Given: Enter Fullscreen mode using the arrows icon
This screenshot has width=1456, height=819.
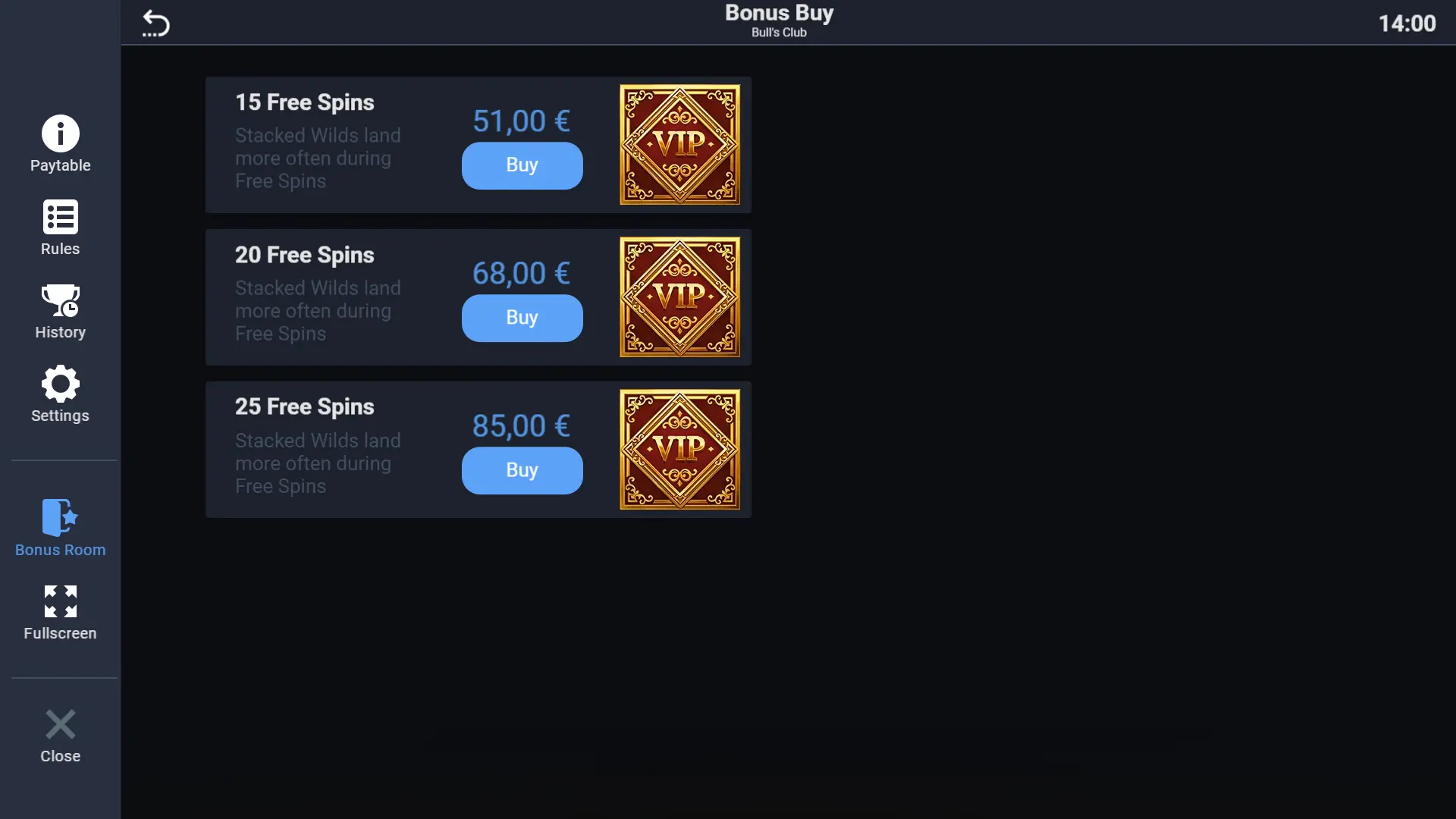Looking at the screenshot, I should pyautogui.click(x=60, y=601).
